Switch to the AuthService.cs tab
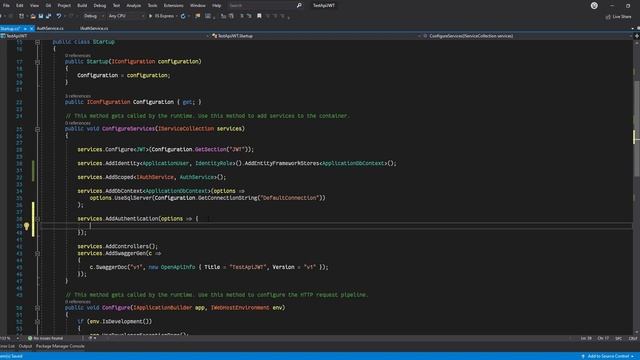Screen dimensions: 640x360 (50, 29)
